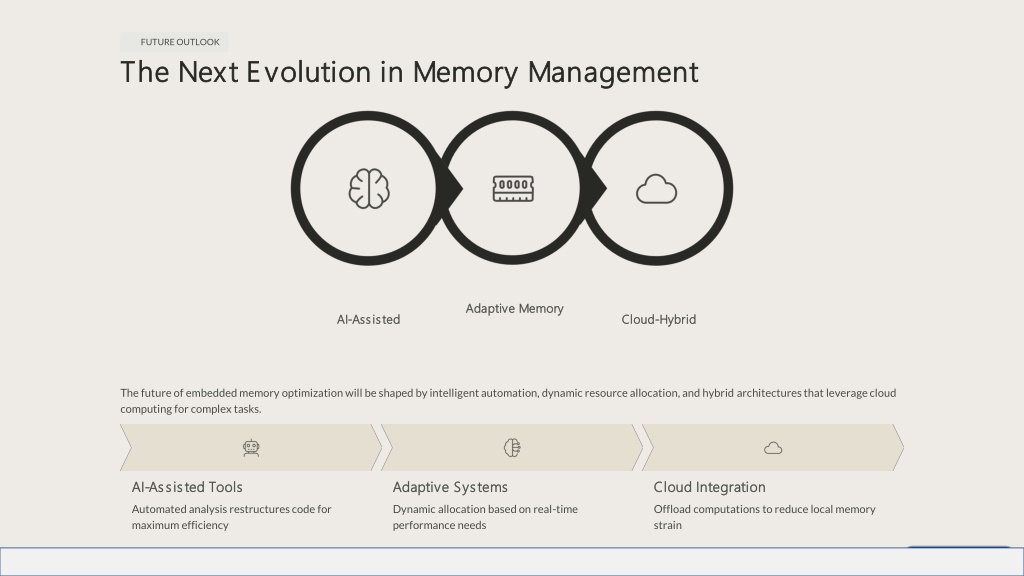Click the cloud icon in third circle
Viewport: 1024px width, 576px height.
(x=656, y=189)
